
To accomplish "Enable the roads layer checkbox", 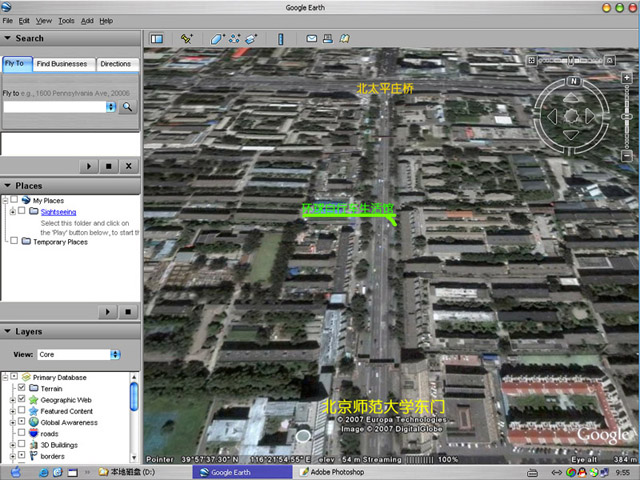I will click(21, 434).
